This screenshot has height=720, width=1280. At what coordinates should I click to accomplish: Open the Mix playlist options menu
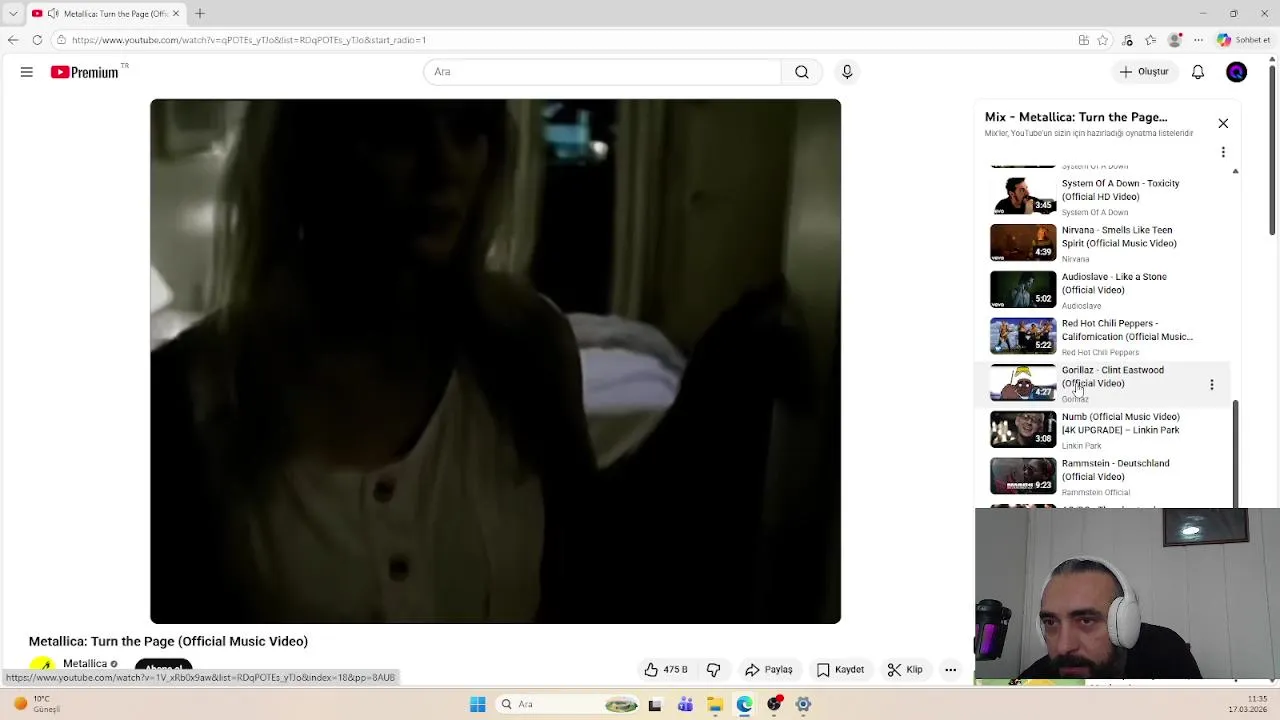[x=1223, y=152]
